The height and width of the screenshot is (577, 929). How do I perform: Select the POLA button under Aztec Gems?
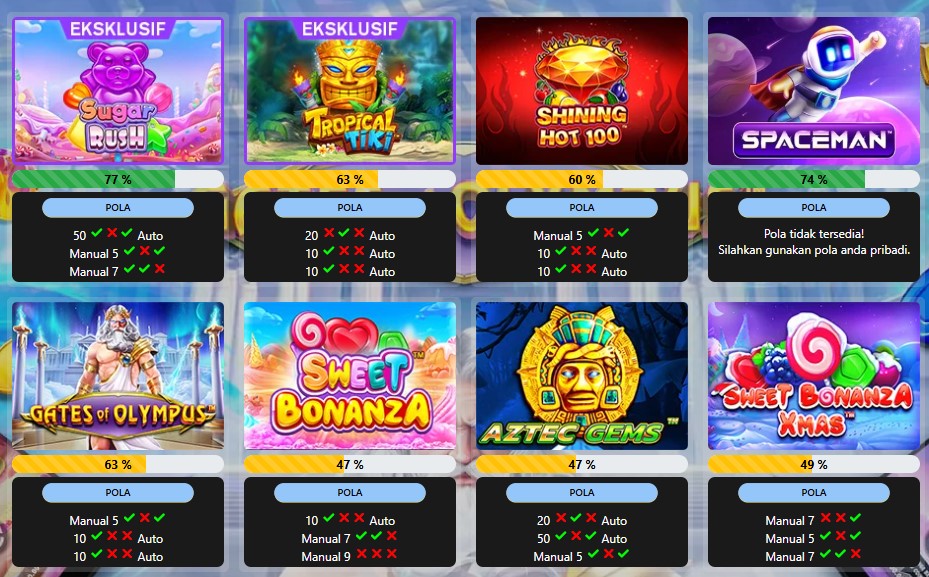[x=582, y=492]
